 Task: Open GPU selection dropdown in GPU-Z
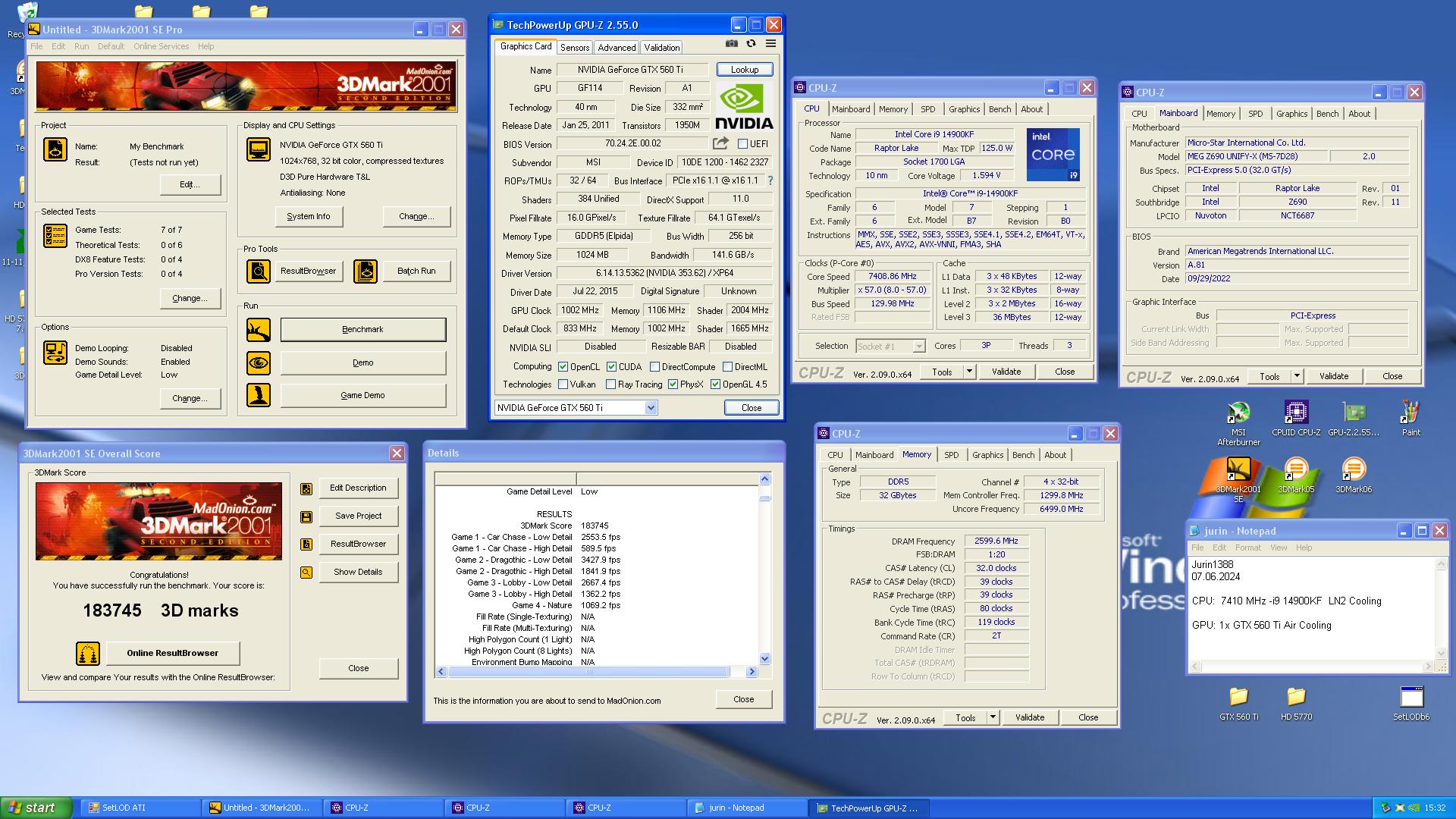651,408
